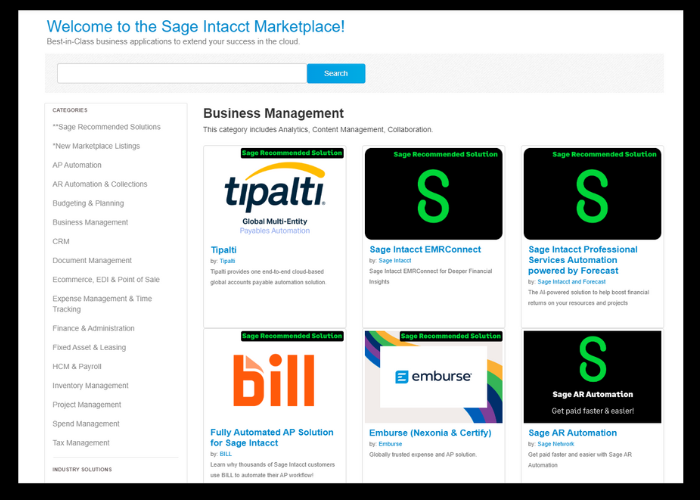This screenshot has height=500, width=700.
Task: Open Fully Automated AP Solution listing title
Action: (271, 438)
